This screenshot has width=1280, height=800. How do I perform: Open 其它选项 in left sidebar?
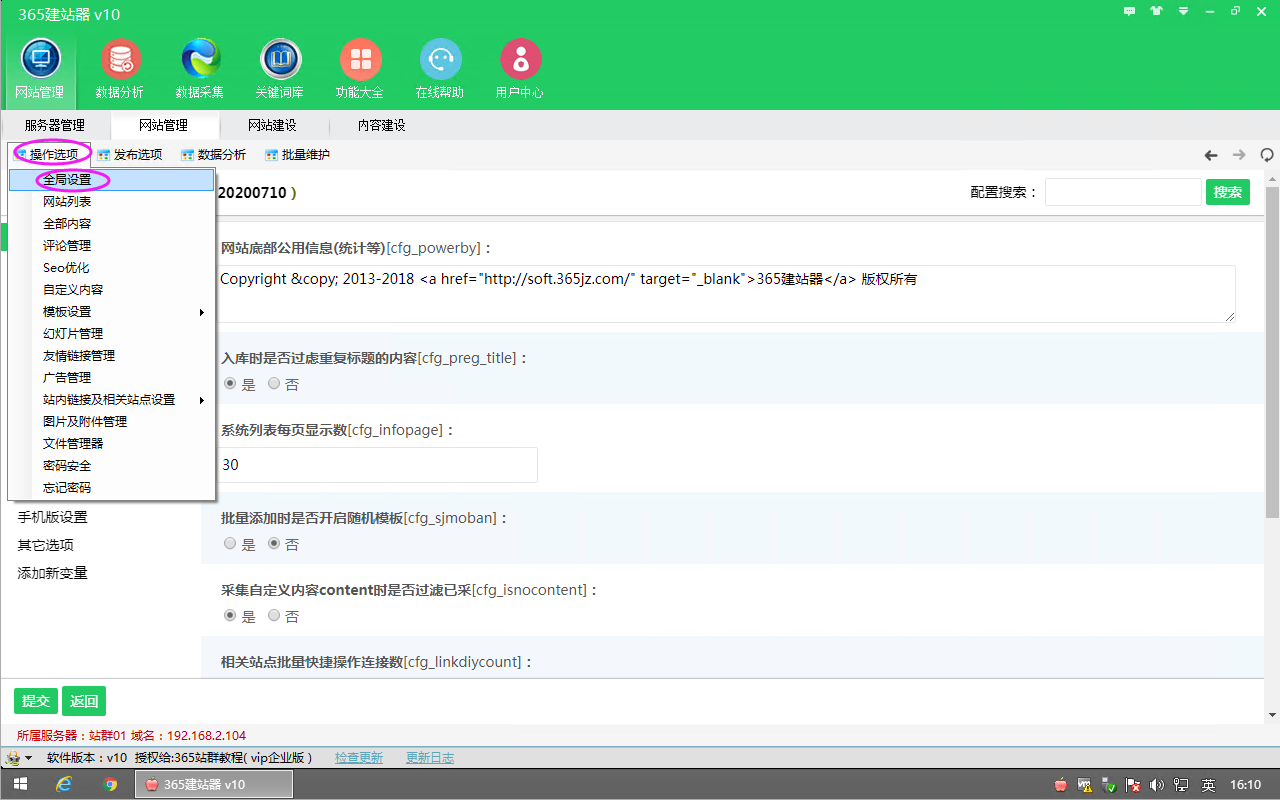click(x=46, y=545)
